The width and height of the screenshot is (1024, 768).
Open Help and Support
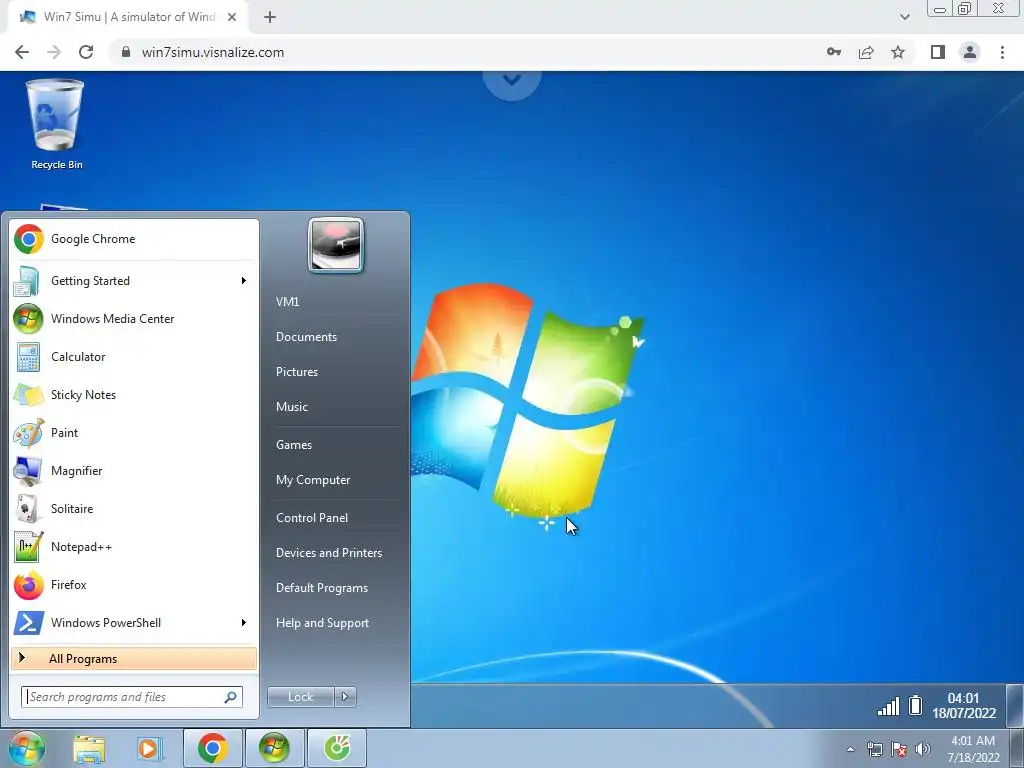(322, 623)
